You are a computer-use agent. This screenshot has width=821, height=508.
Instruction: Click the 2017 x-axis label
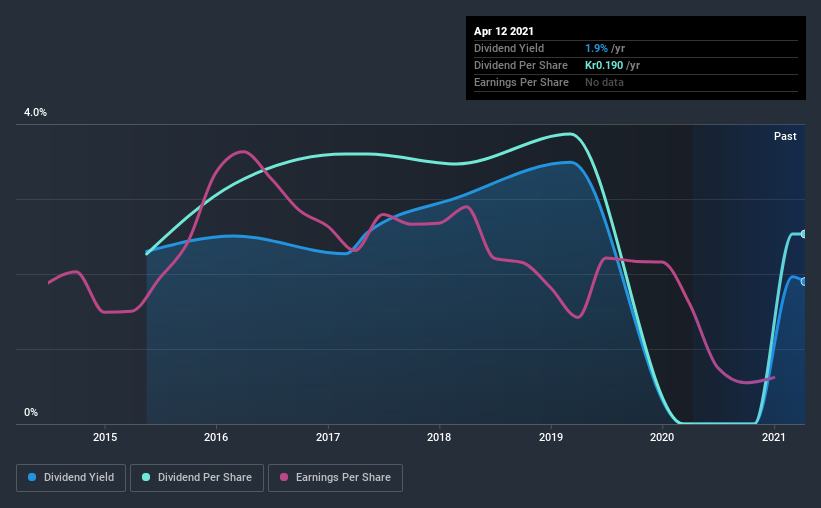[328, 437]
